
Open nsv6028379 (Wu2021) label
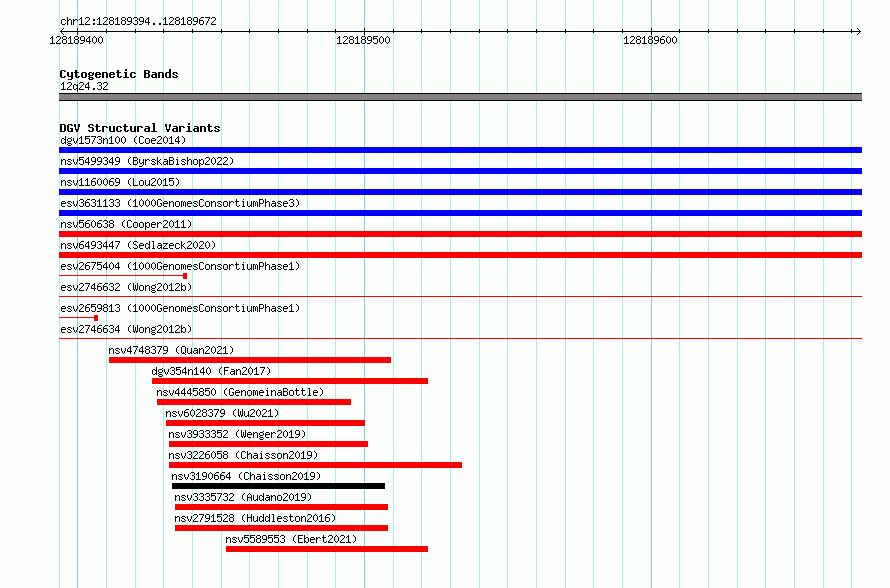tap(222, 413)
